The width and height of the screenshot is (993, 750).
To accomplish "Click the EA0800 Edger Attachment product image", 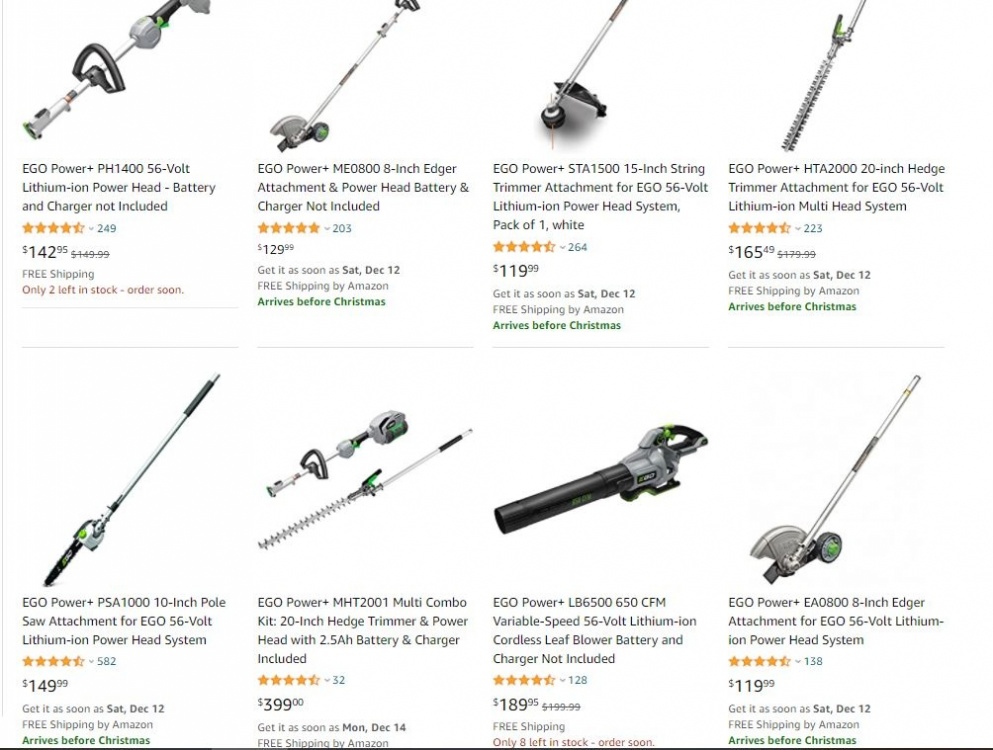I will [x=835, y=480].
